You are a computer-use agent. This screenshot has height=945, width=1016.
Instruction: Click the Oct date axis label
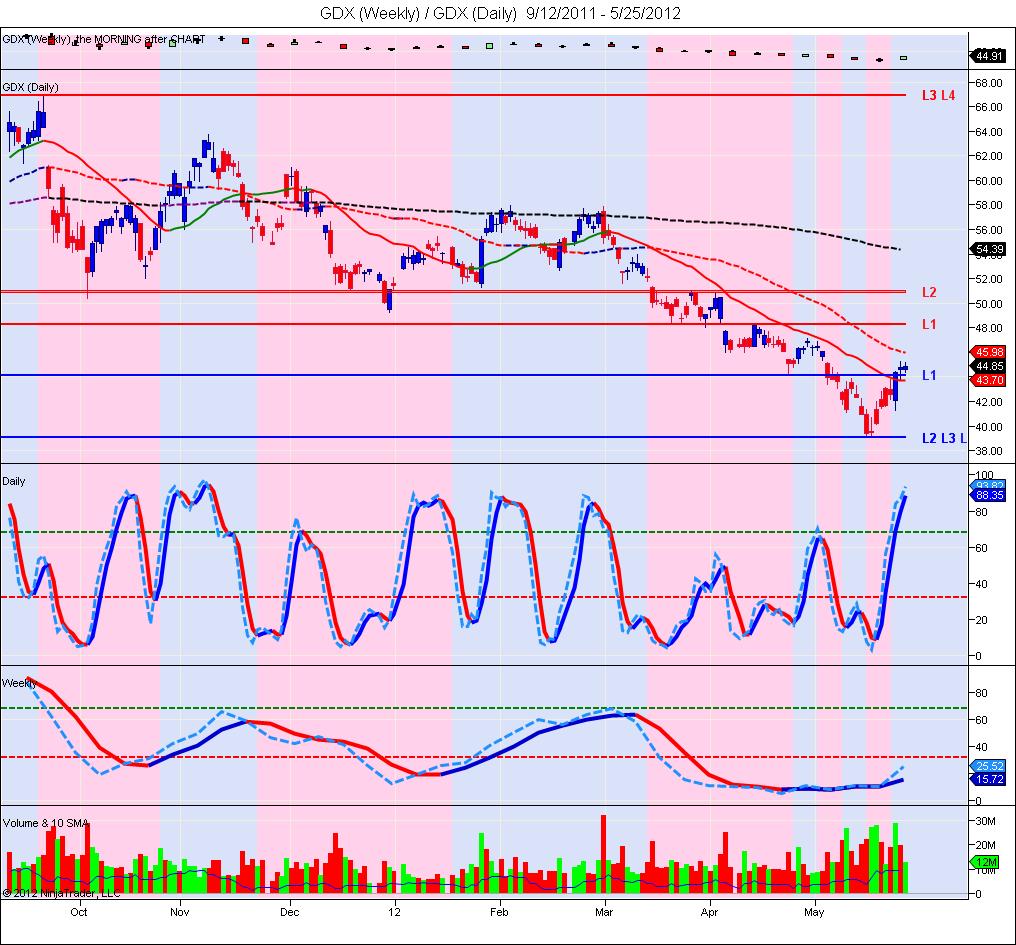79,913
